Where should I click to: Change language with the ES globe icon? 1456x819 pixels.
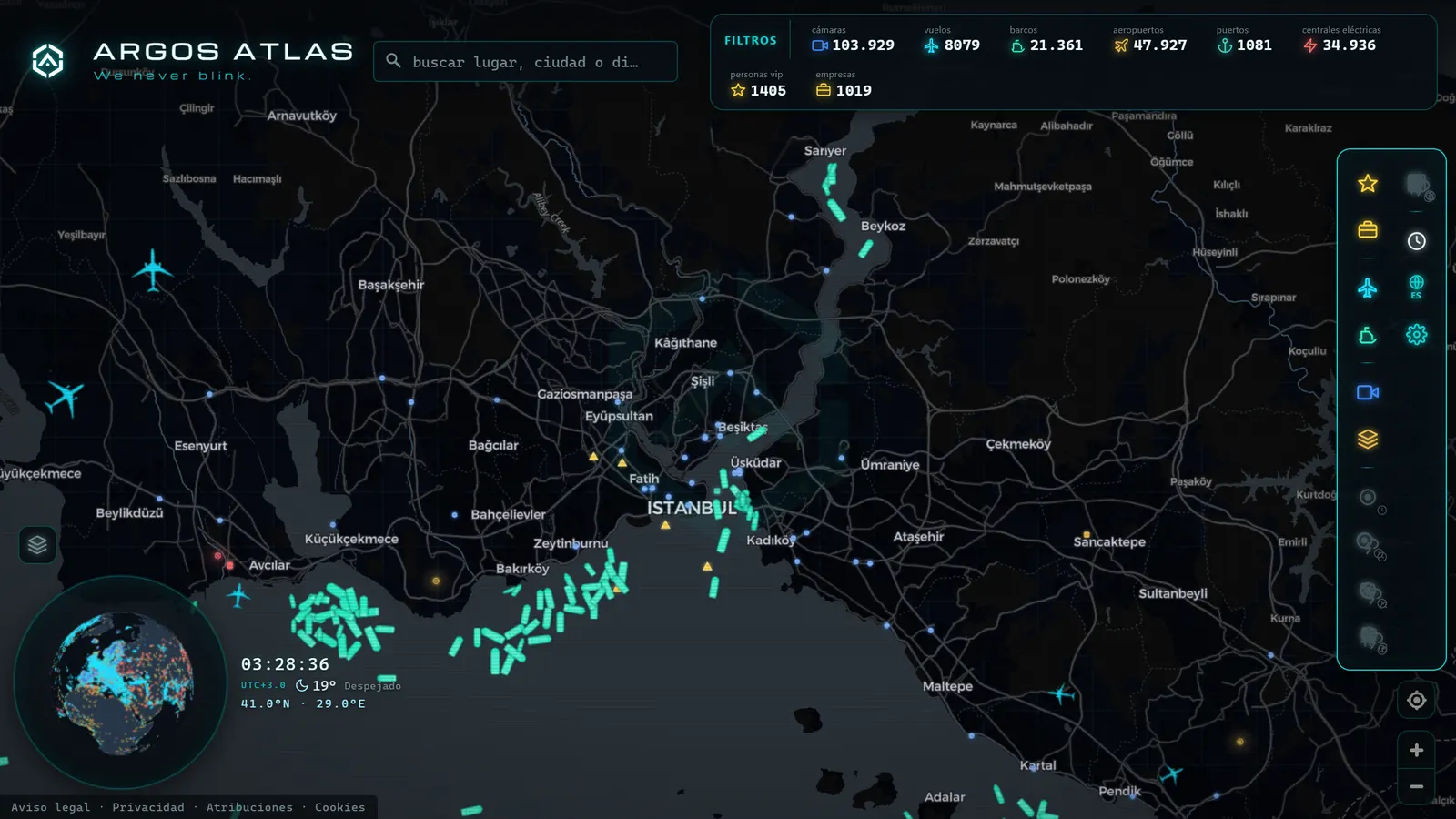[1416, 287]
